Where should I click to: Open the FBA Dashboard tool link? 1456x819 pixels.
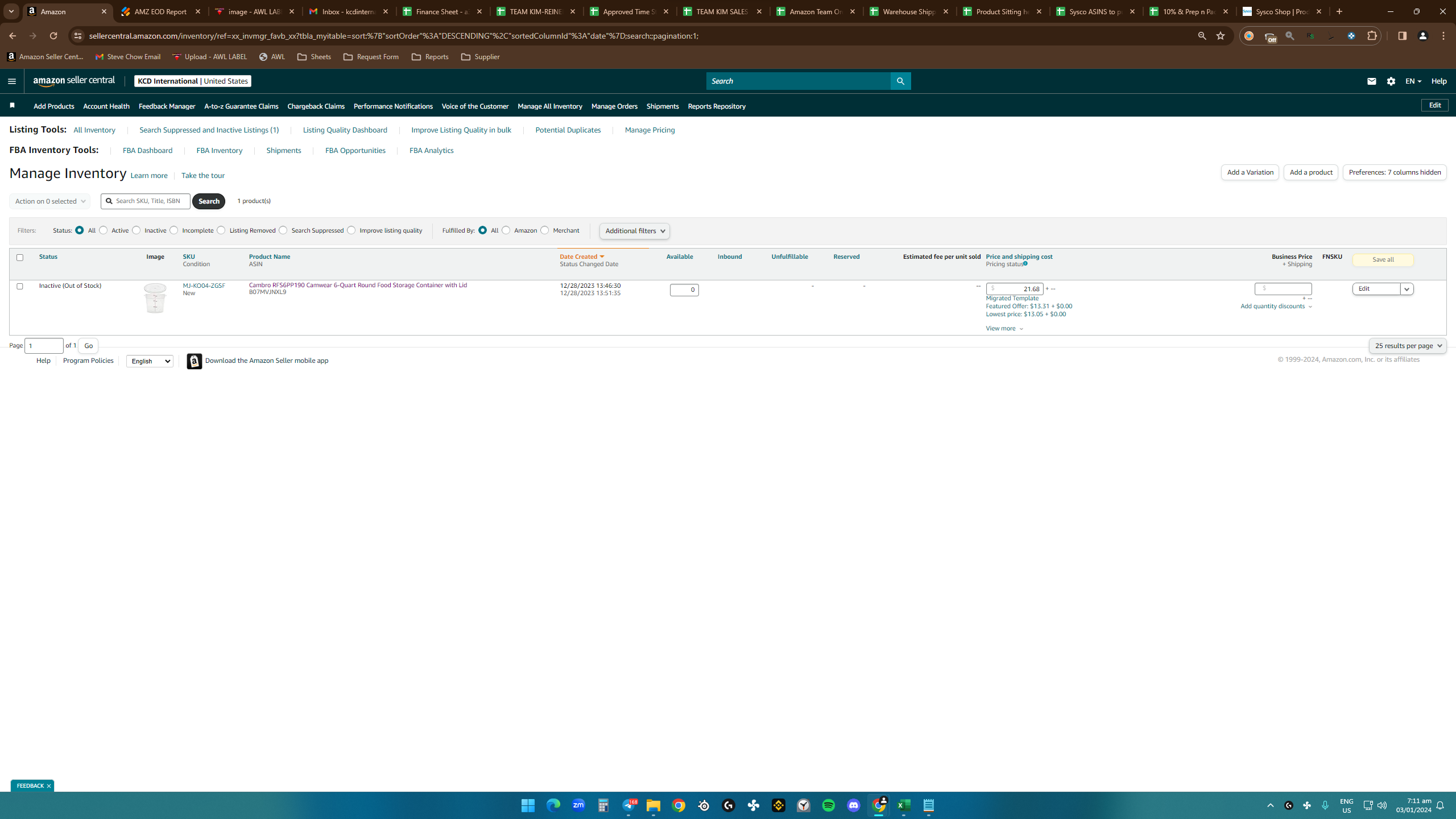point(147,151)
